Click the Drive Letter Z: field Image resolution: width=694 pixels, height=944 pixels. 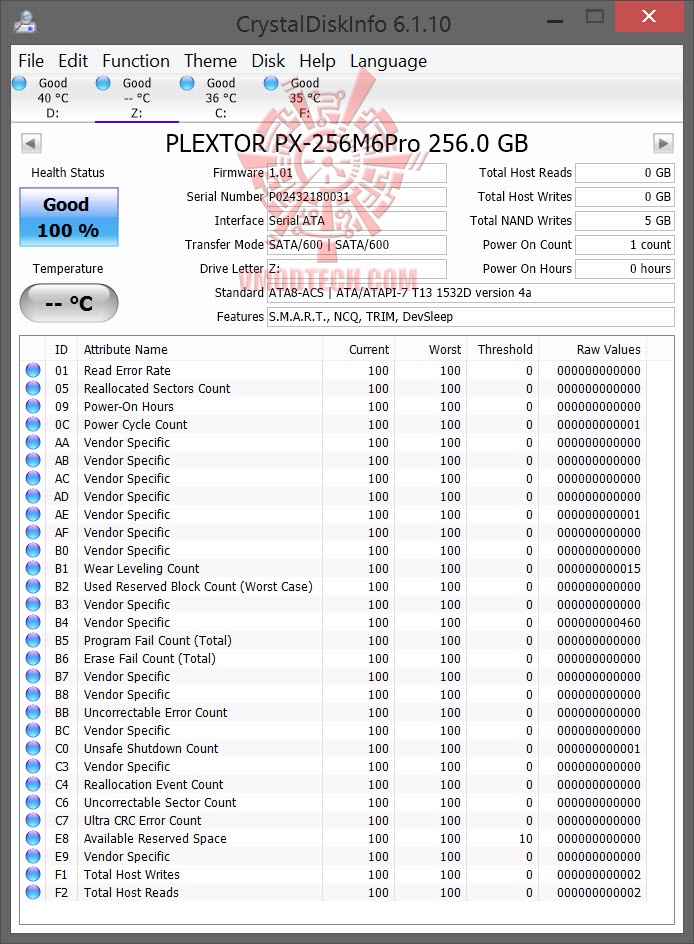point(356,269)
